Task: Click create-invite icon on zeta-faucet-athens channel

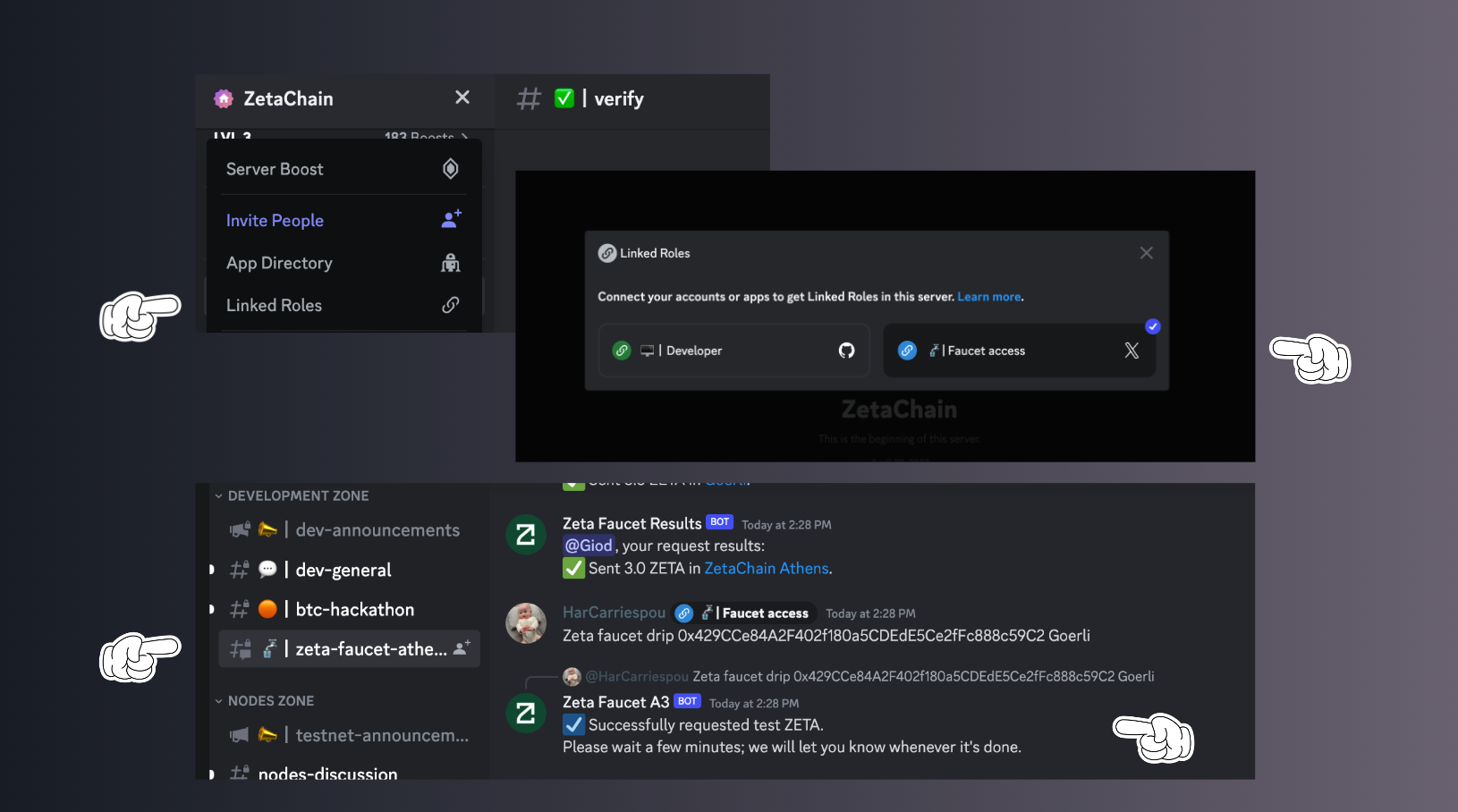Action: click(x=462, y=648)
